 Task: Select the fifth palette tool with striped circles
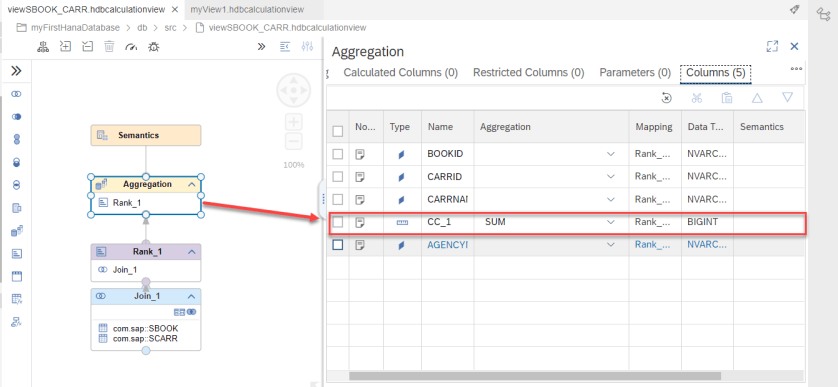coord(17,185)
